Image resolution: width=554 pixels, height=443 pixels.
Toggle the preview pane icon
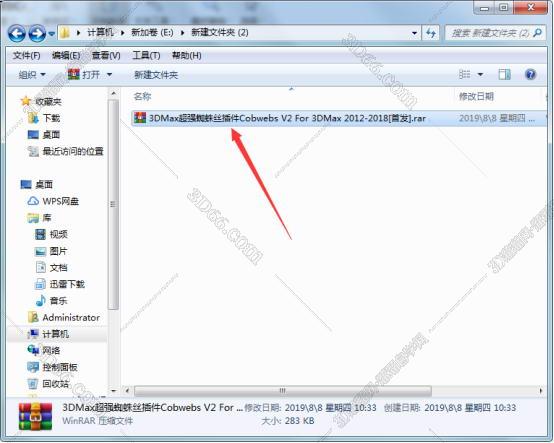(x=504, y=75)
